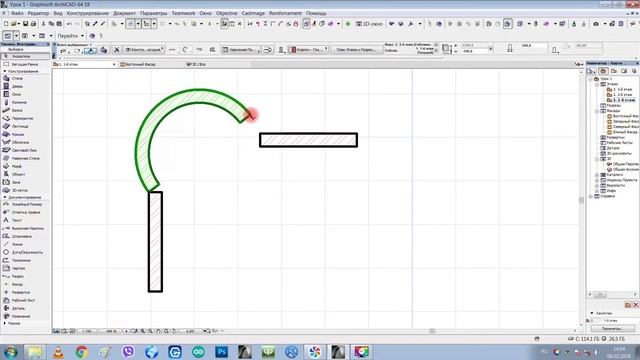Switch to the 3D / Все tab
This screenshot has width=640, height=360.
[x=196, y=64]
